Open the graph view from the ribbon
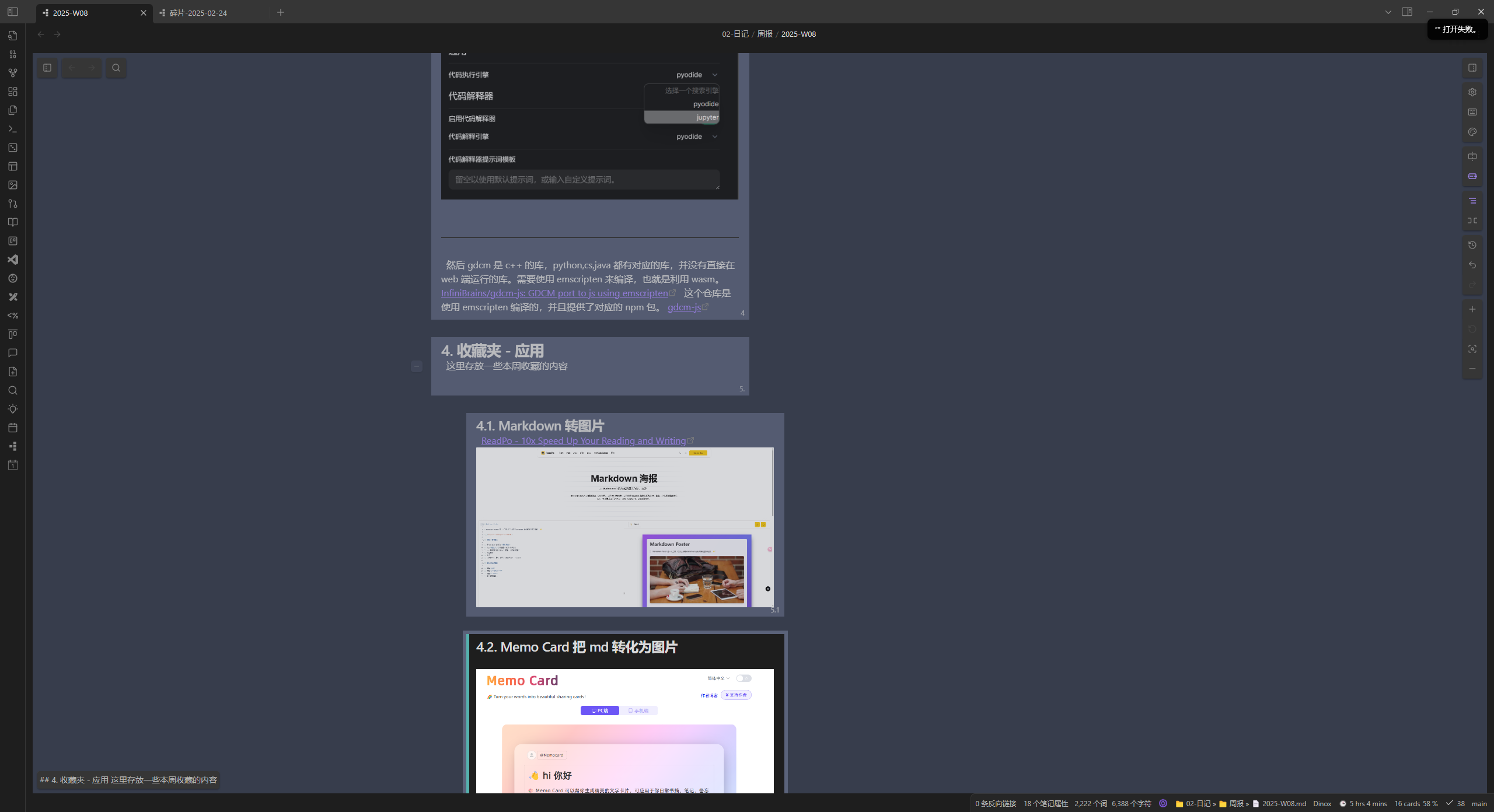Viewport: 1494px width, 812px height. [x=13, y=73]
